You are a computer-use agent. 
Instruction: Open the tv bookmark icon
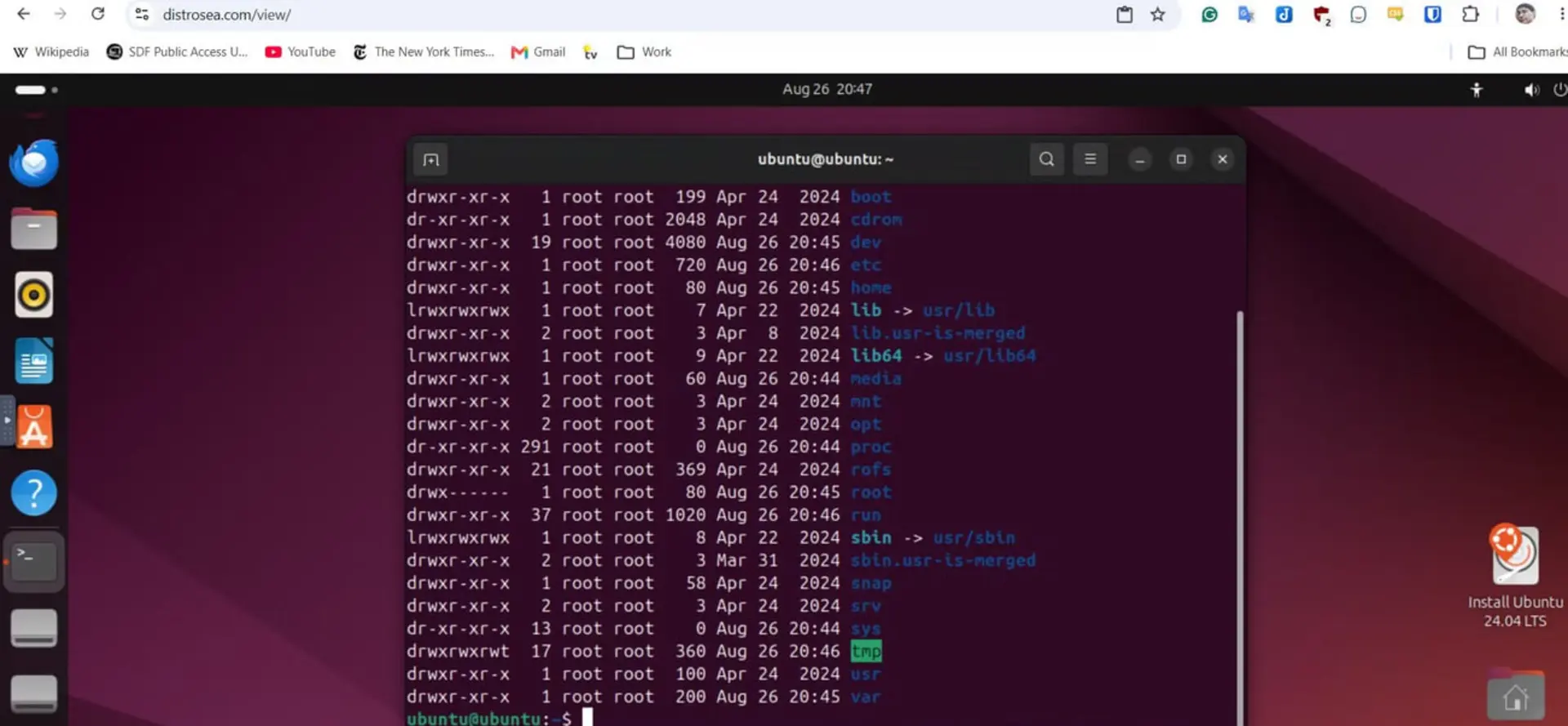(590, 52)
